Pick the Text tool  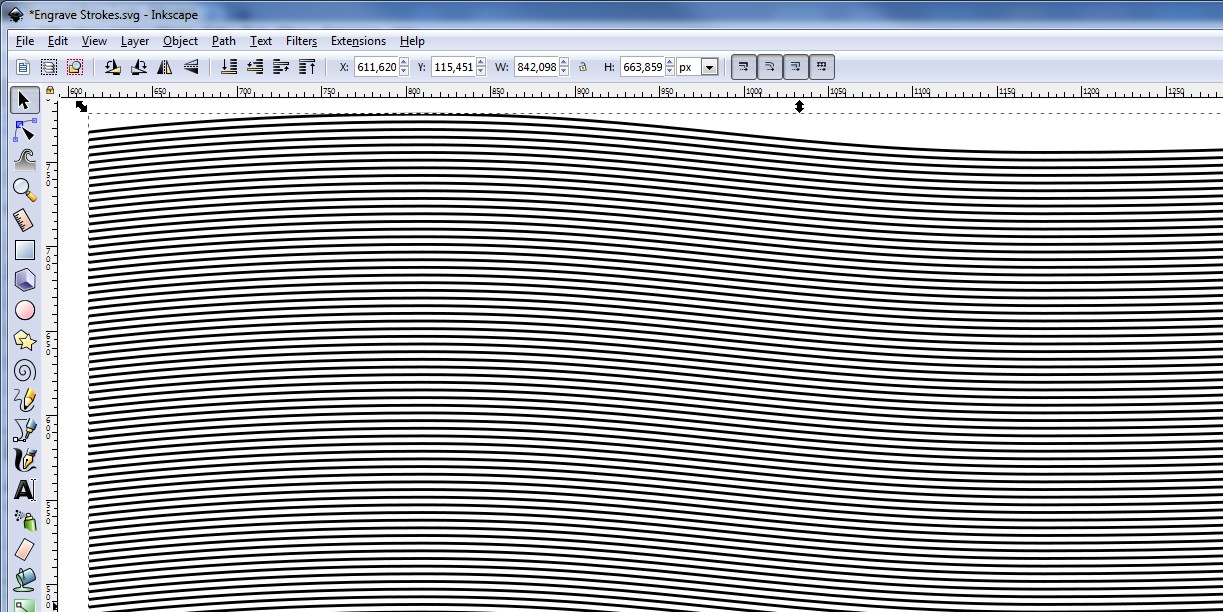[25, 488]
